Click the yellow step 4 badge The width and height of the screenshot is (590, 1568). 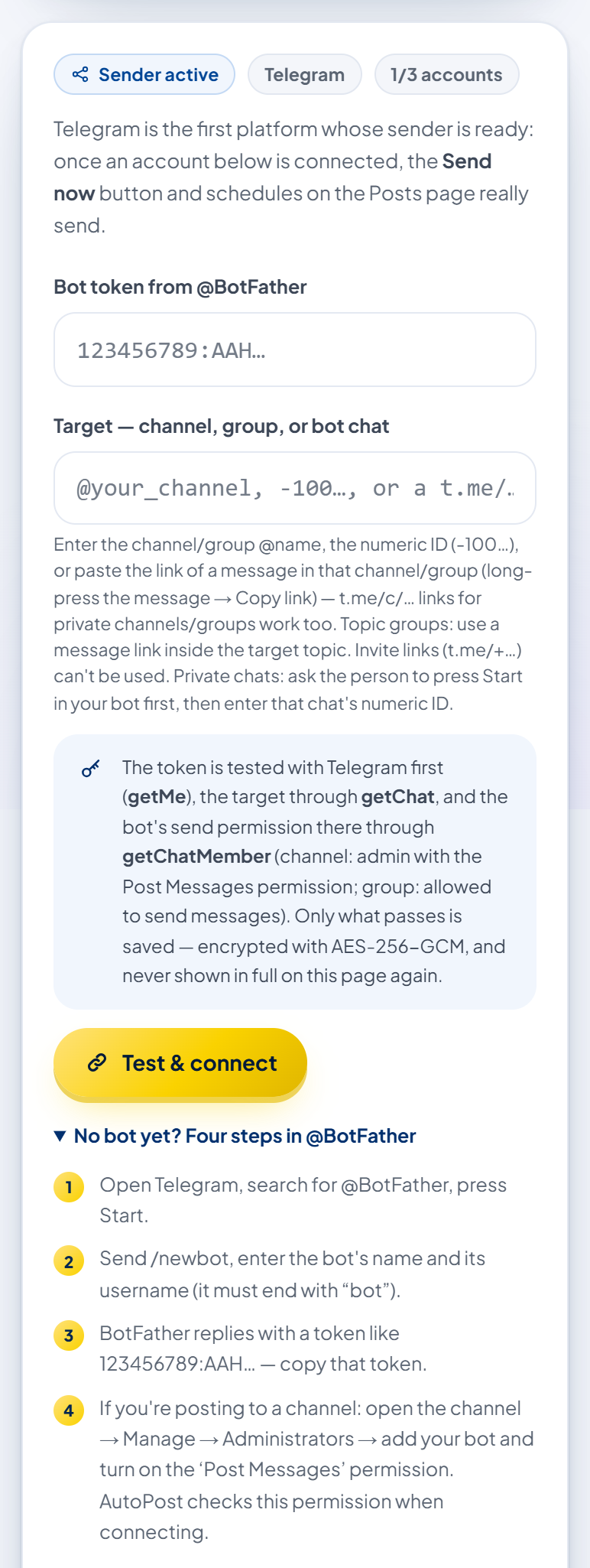(x=69, y=1410)
